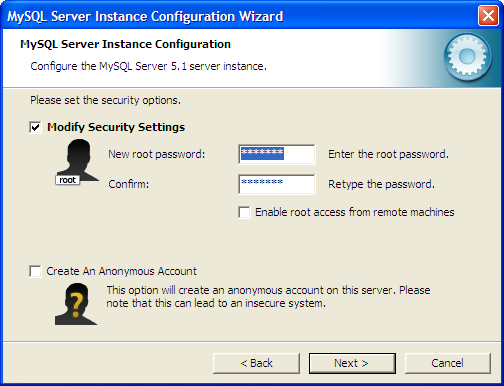Enable root access from remote machines
The image size is (504, 386).
pos(244,212)
